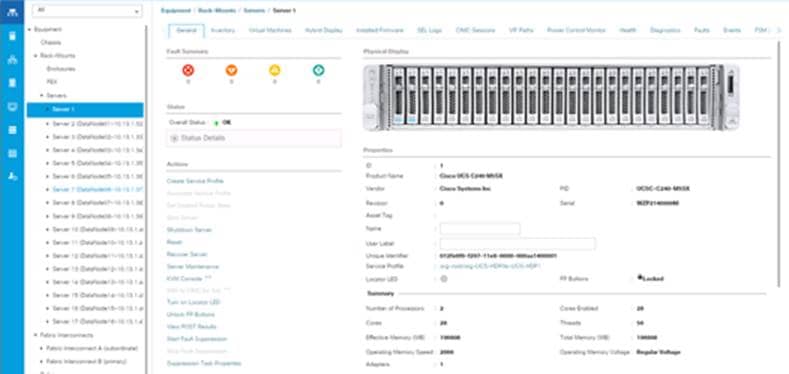The image size is (789, 374).
Task: Show more tabs with the tab overflow arrow
Action: click(780, 31)
